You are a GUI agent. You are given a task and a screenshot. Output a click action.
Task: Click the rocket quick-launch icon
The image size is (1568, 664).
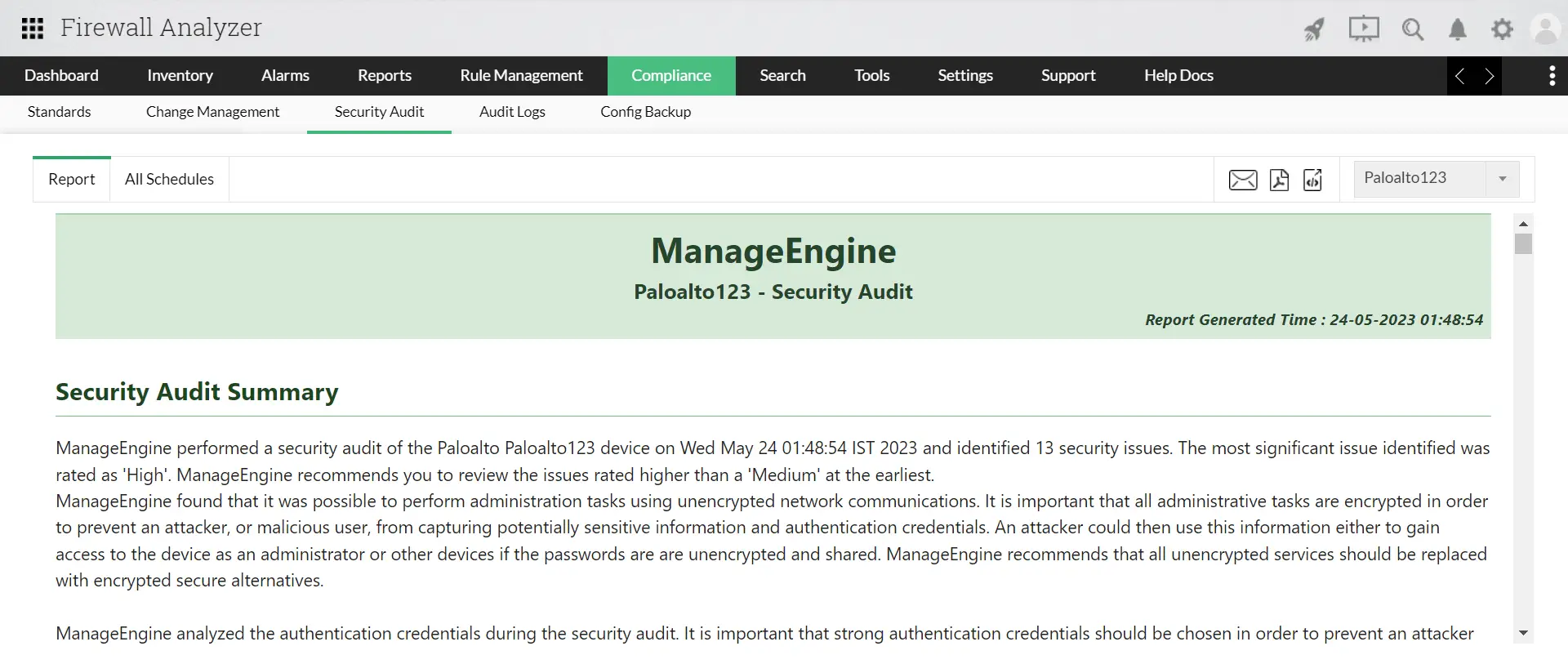[1314, 29]
